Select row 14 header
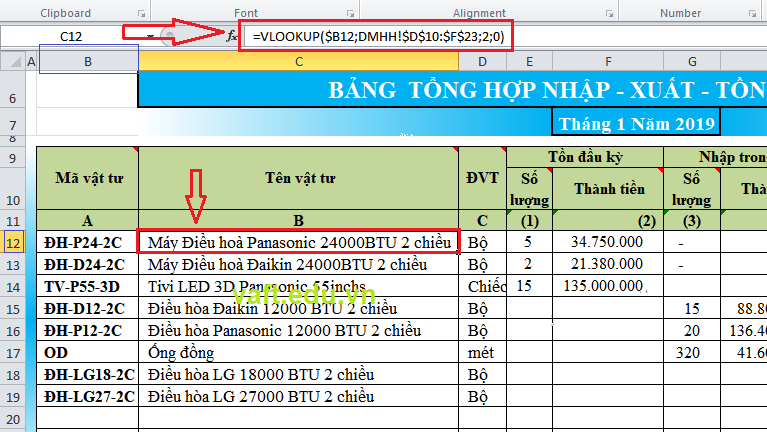767x432 pixels. pyautogui.click(x=13, y=287)
